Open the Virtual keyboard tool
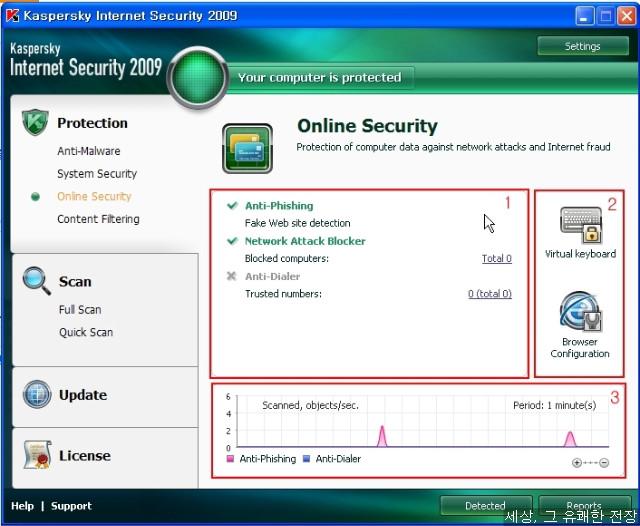640x526 pixels. point(580,233)
